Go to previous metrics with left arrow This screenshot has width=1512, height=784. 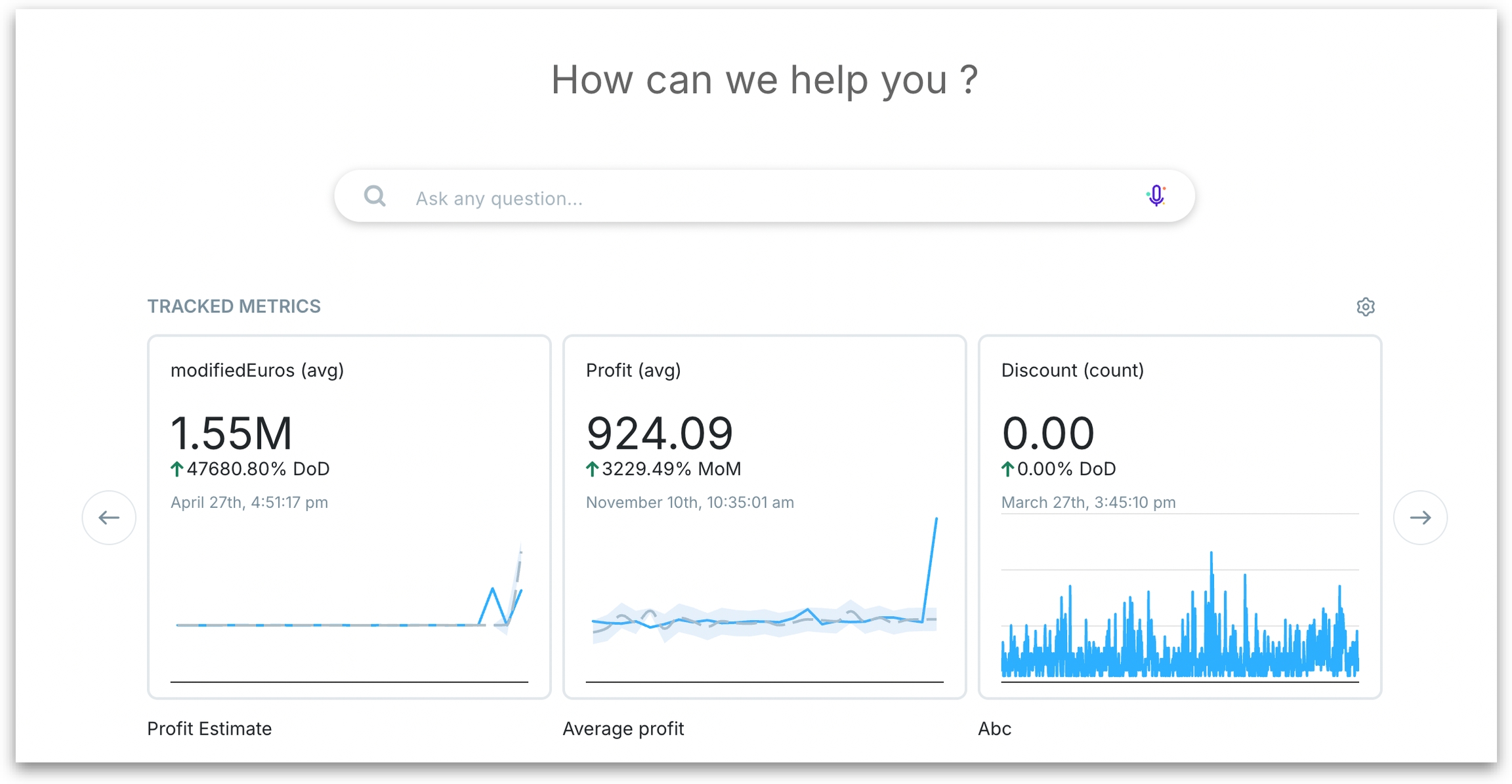tap(109, 518)
